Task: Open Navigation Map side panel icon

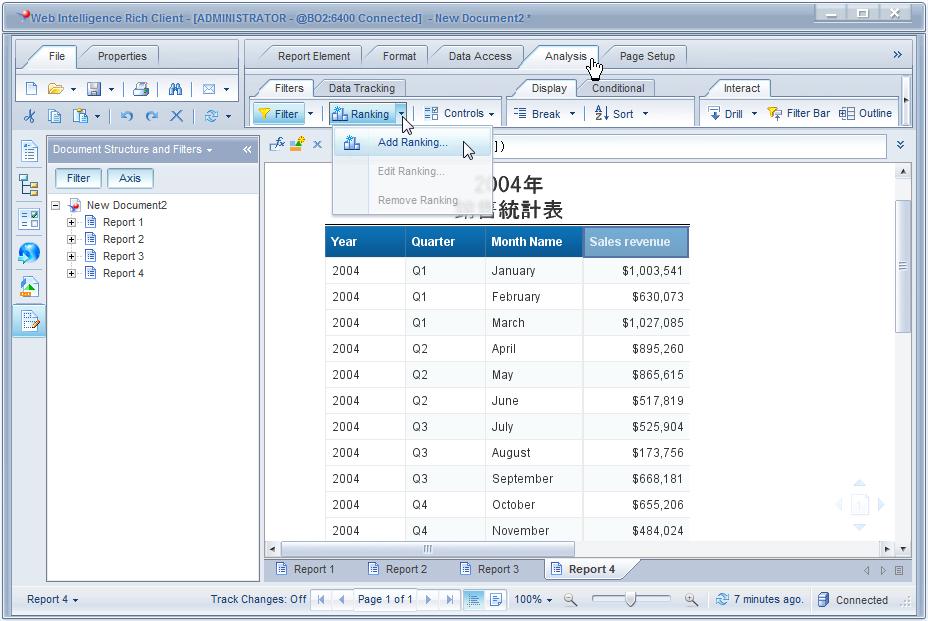Action: point(29,185)
